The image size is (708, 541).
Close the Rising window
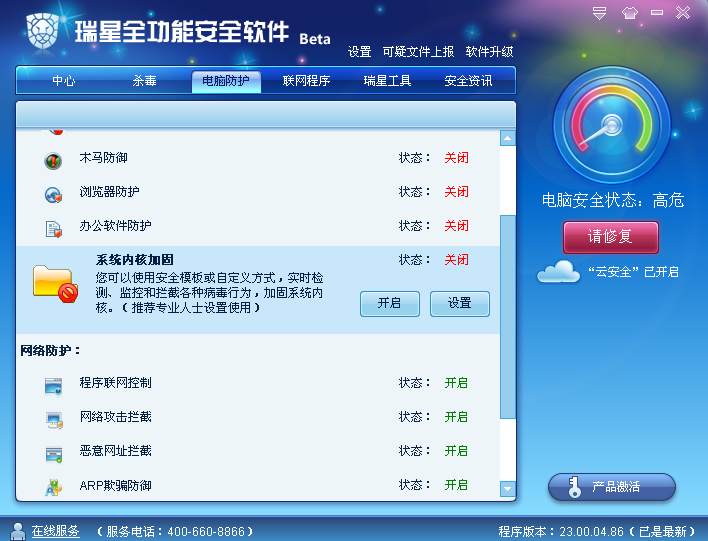coord(683,13)
